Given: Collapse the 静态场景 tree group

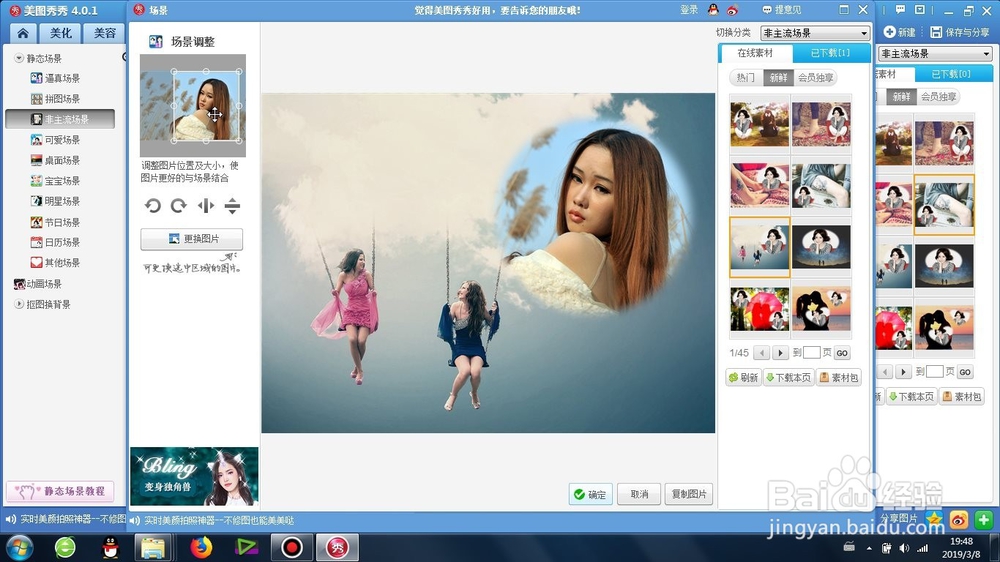Looking at the screenshot, I should pos(19,58).
